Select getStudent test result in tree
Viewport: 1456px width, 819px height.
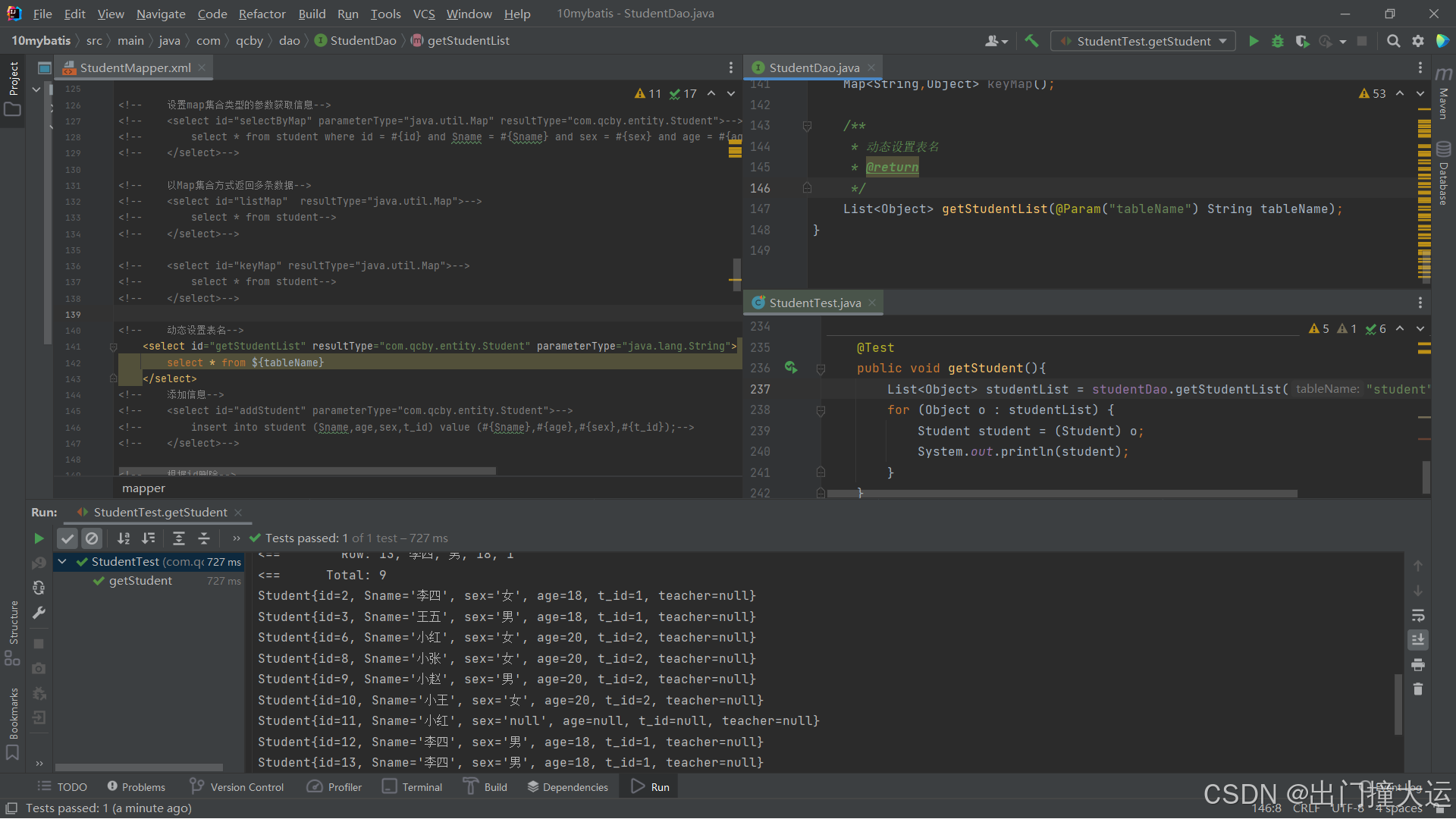click(x=140, y=581)
